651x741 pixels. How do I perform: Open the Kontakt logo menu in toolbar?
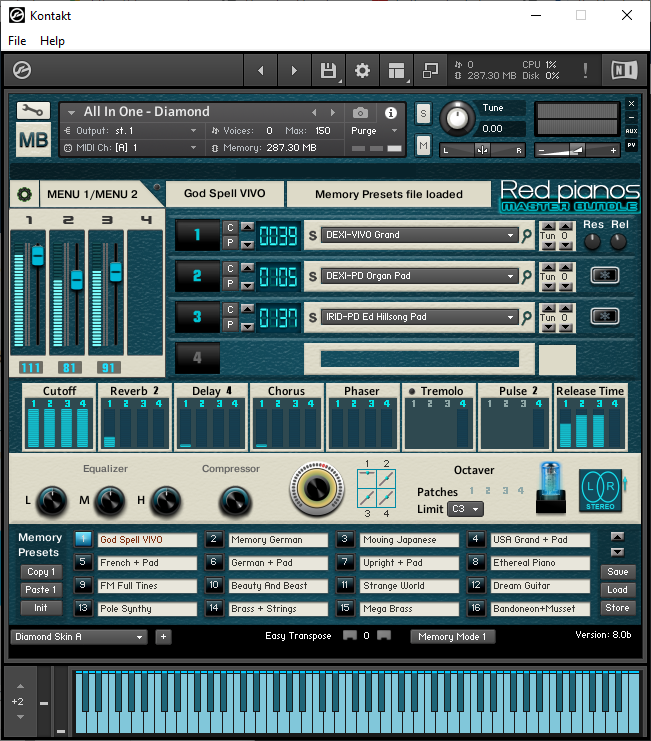click(22, 70)
